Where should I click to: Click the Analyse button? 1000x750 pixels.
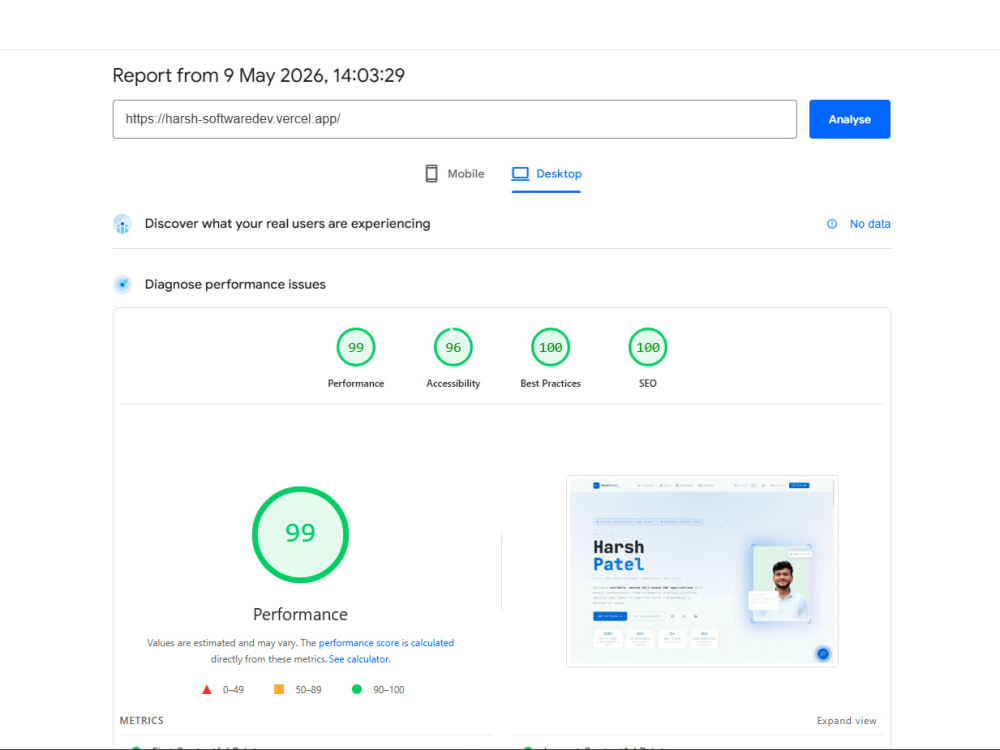(849, 119)
